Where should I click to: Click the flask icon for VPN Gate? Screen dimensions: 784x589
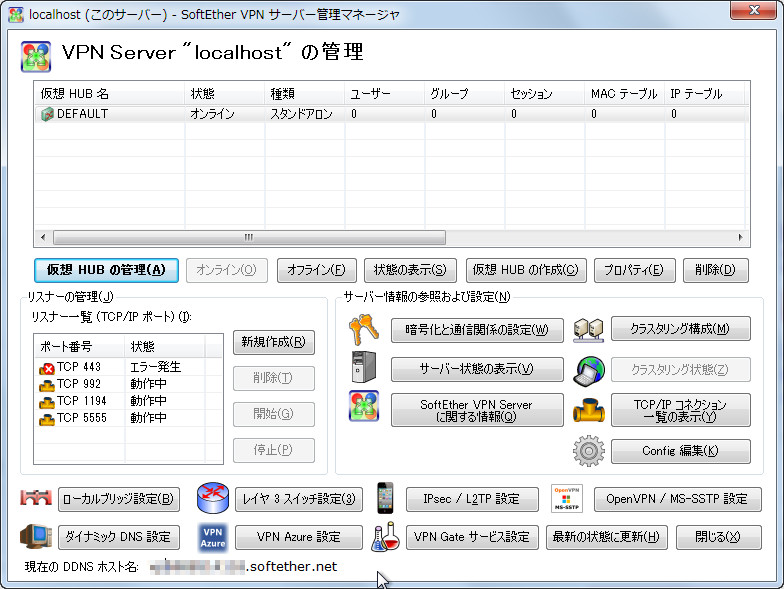[386, 536]
